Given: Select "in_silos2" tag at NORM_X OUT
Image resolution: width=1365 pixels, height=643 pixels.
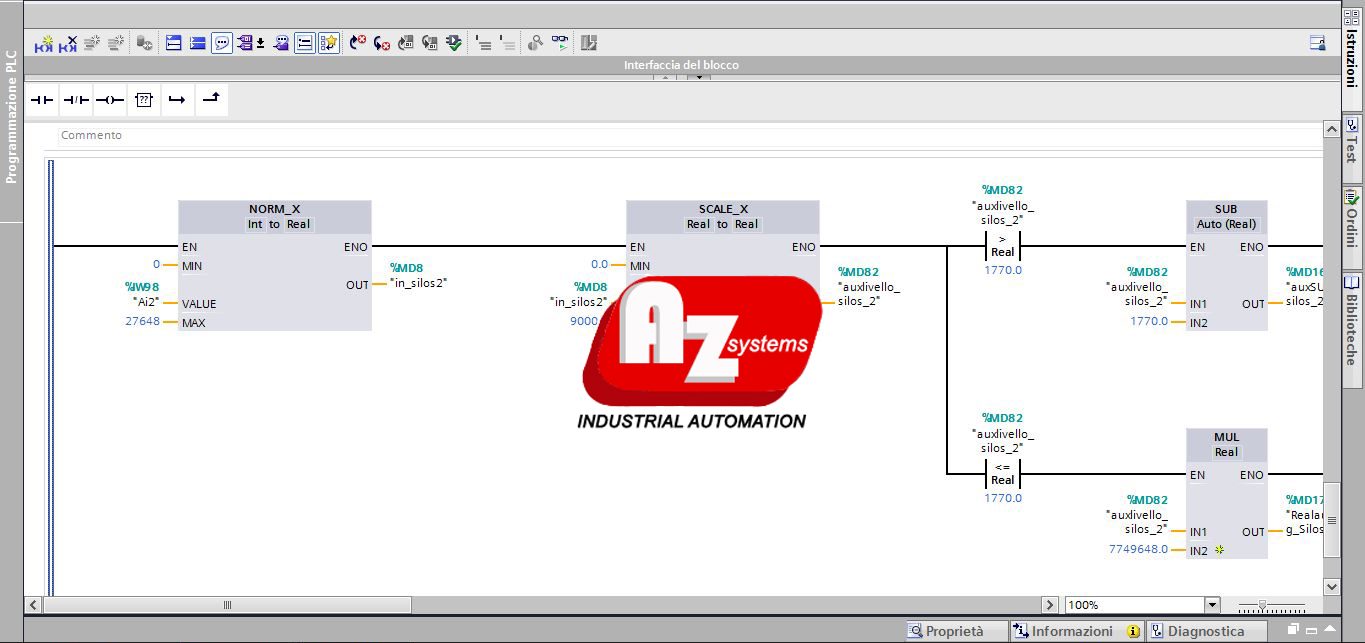Looking at the screenshot, I should point(418,283).
